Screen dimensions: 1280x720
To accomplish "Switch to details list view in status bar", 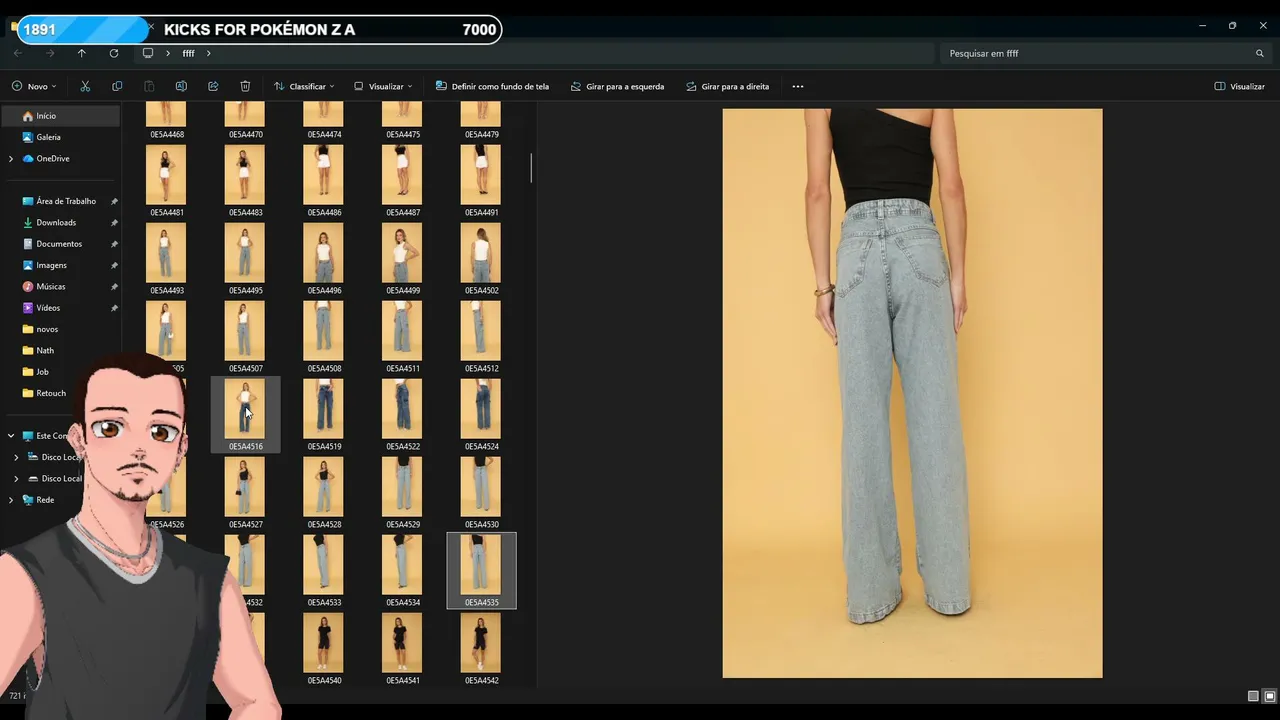I will coord(1253,696).
